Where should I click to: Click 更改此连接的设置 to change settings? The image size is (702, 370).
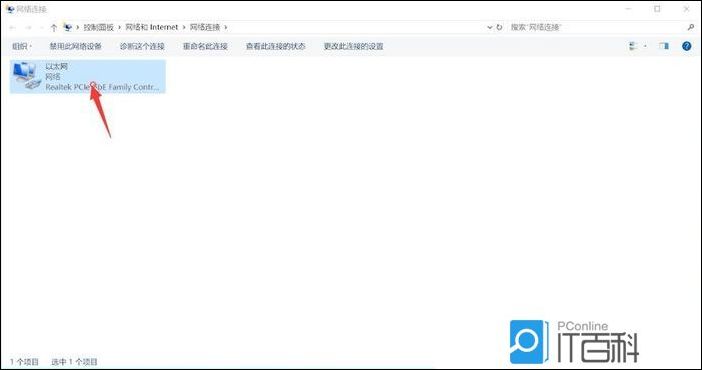click(x=353, y=46)
